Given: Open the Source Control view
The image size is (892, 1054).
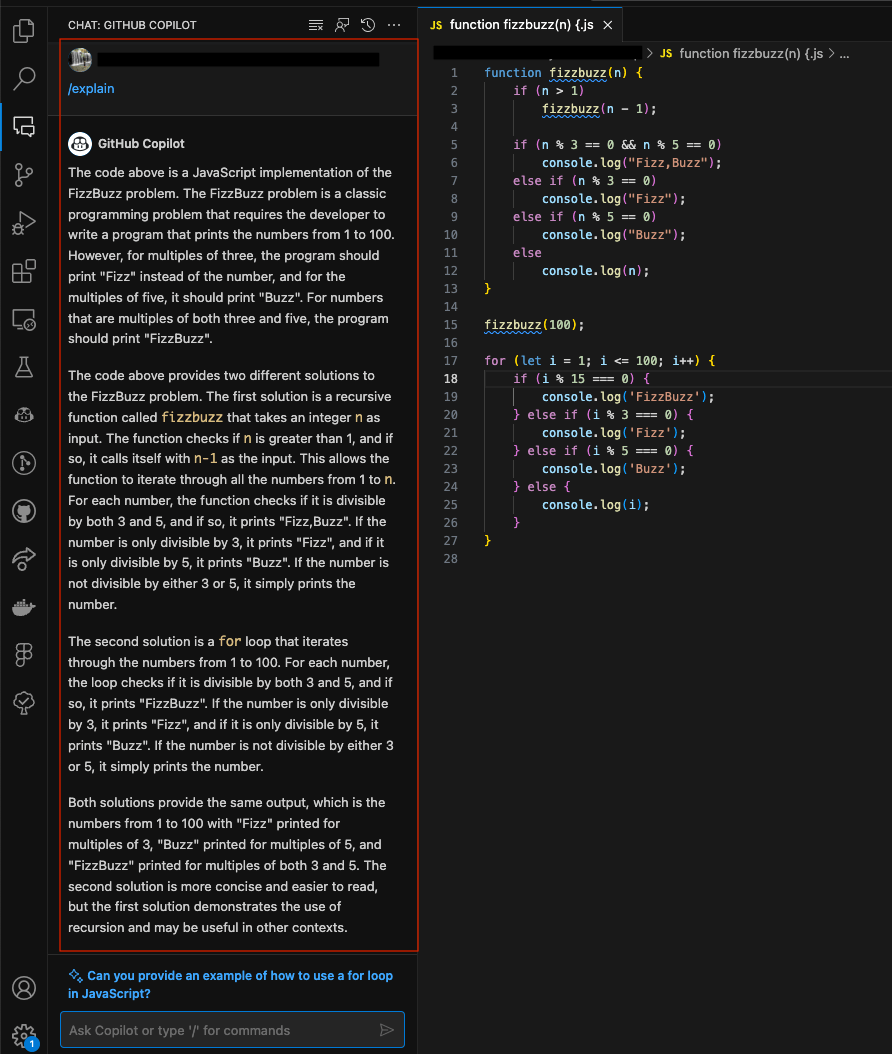Looking at the screenshot, I should pos(24,175).
